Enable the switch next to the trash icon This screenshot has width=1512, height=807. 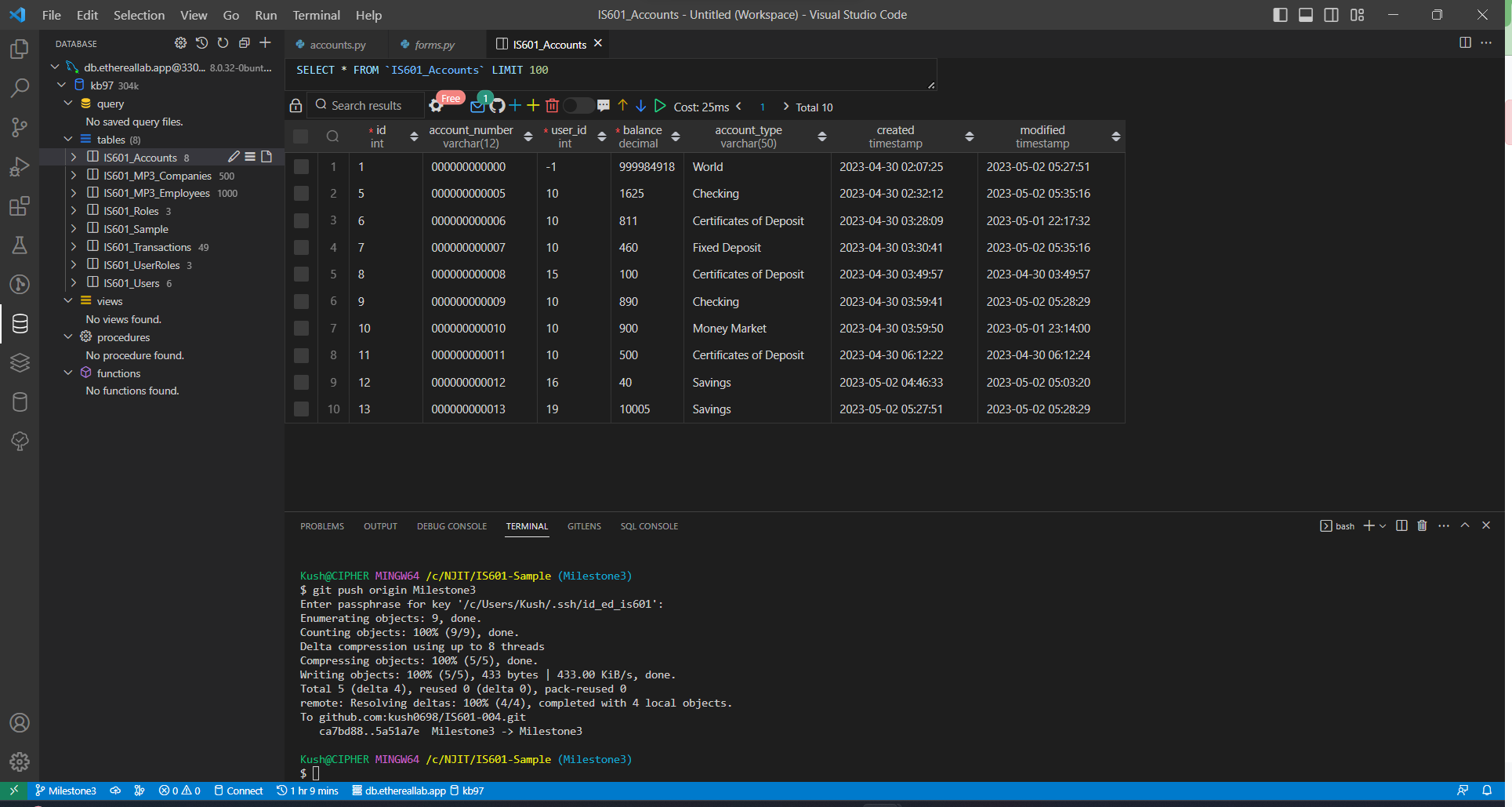click(578, 105)
